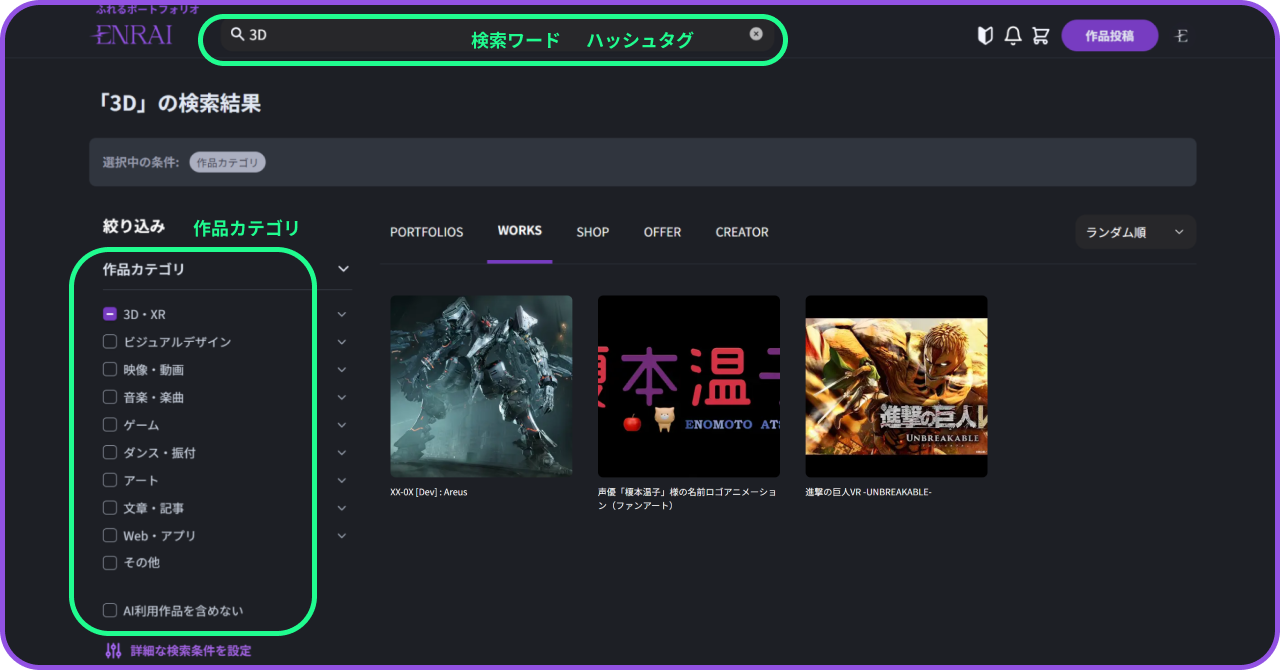This screenshot has width=1280, height=670.
Task: Switch to the PORTFOLIOS tab
Action: [426, 232]
